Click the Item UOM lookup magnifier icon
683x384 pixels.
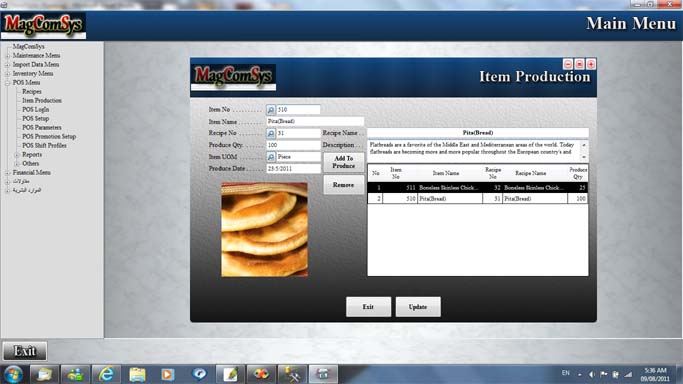[x=270, y=157]
